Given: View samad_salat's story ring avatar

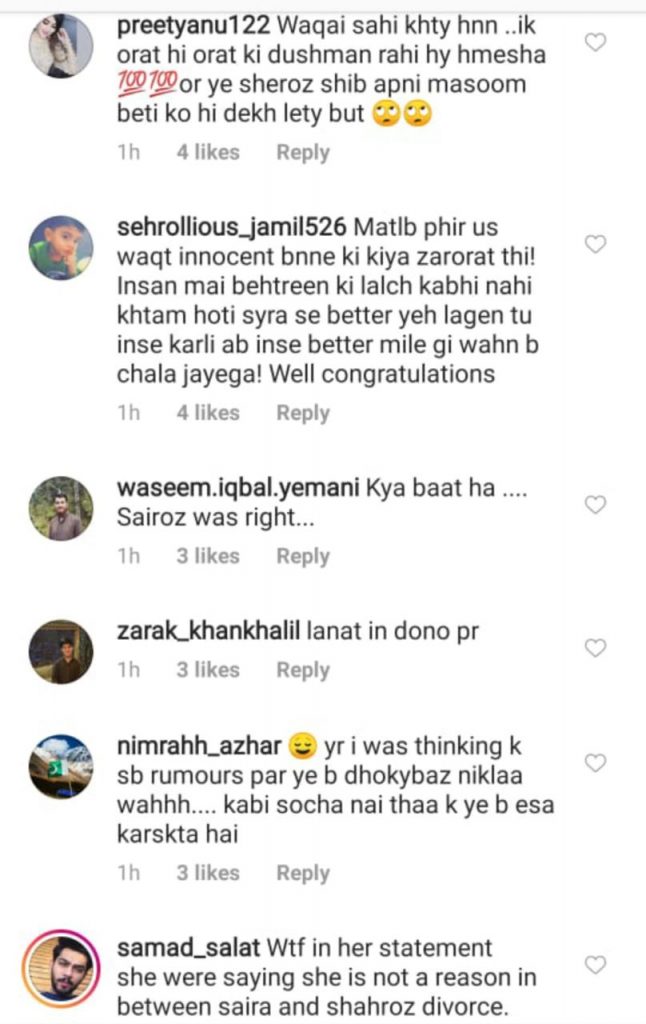Looking at the screenshot, I should point(61,969).
